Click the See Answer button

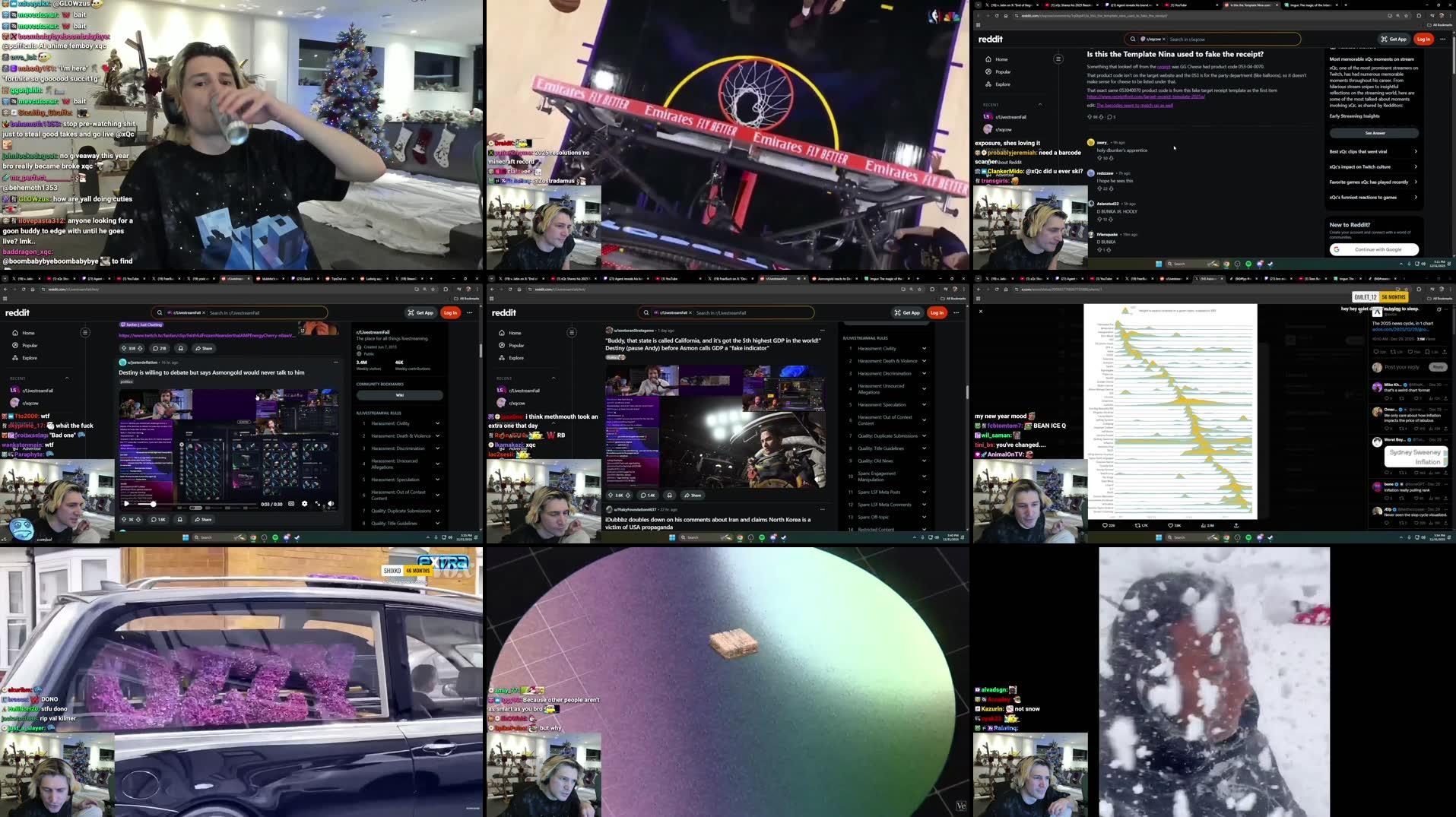1374,133
